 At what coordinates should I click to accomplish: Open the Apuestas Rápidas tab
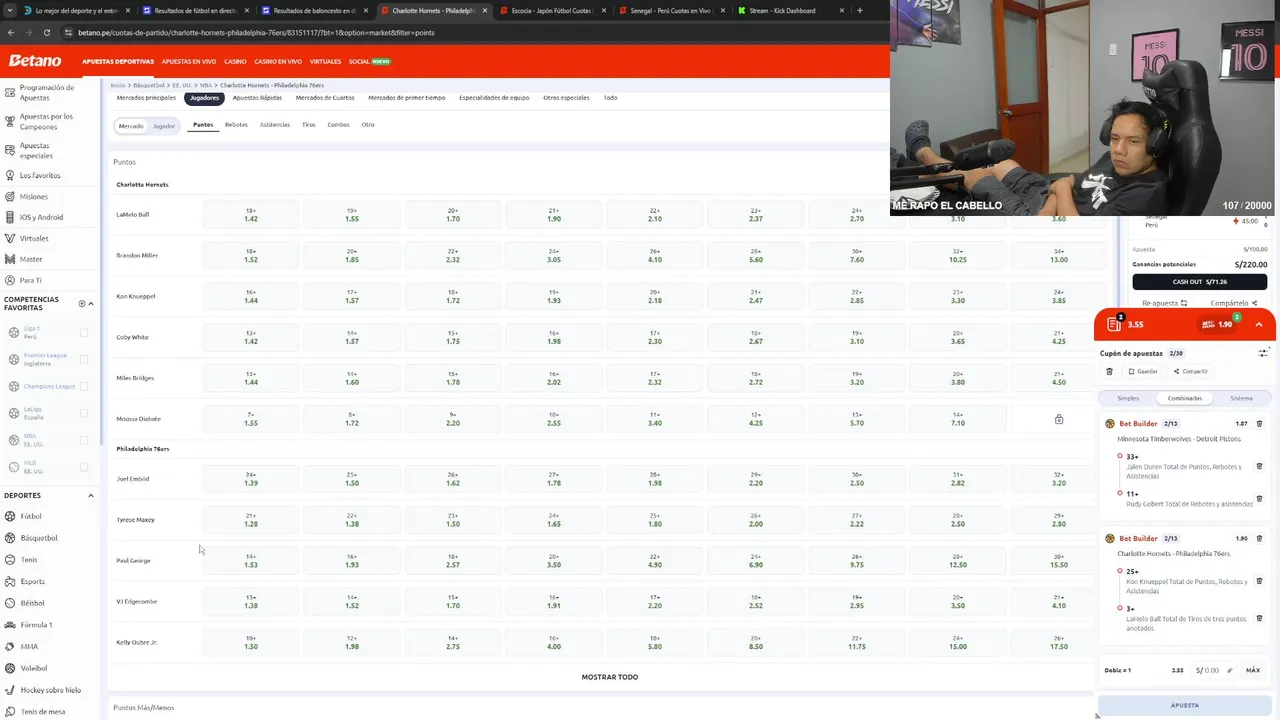[x=257, y=98]
